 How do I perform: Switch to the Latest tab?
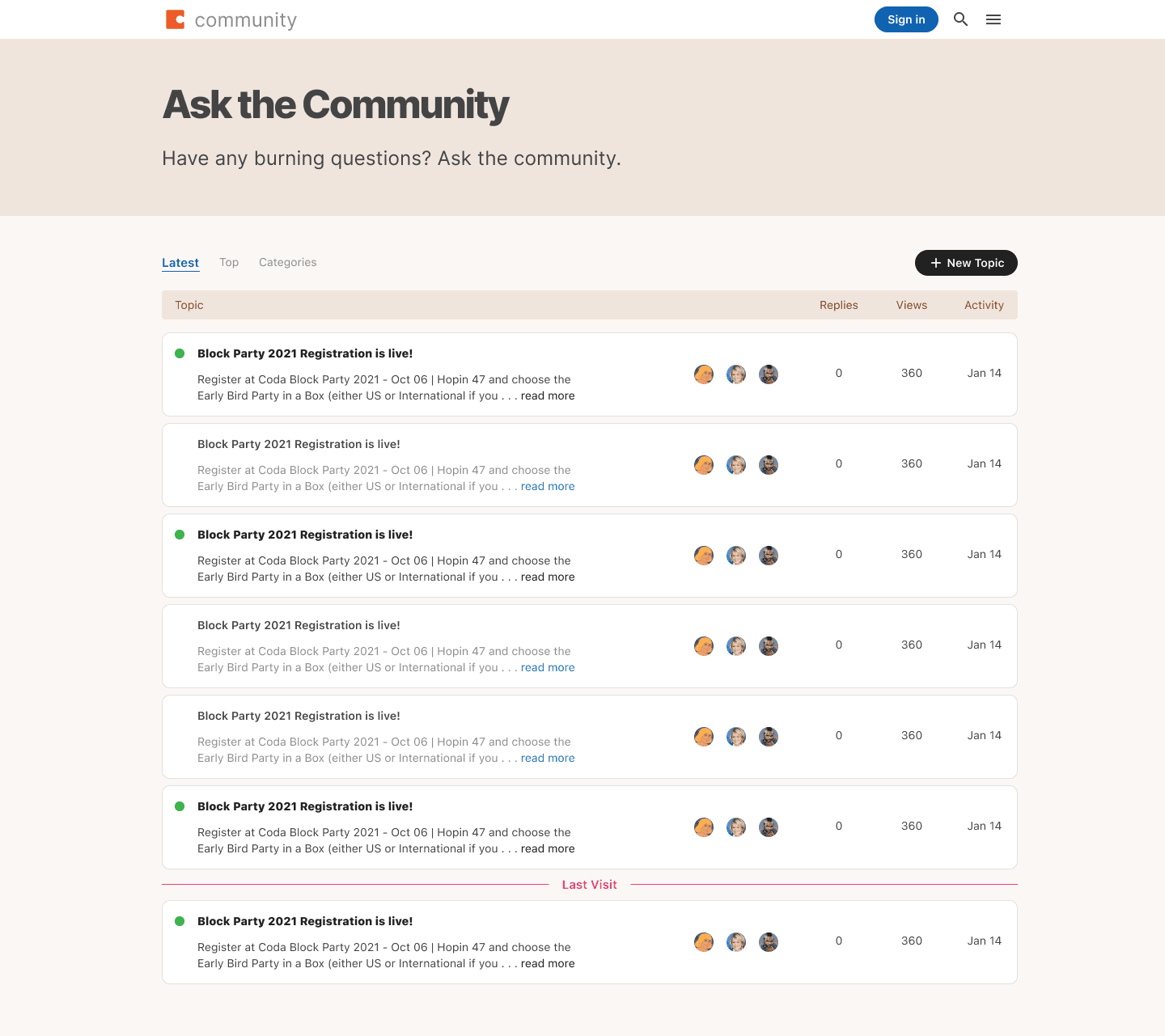tap(180, 263)
